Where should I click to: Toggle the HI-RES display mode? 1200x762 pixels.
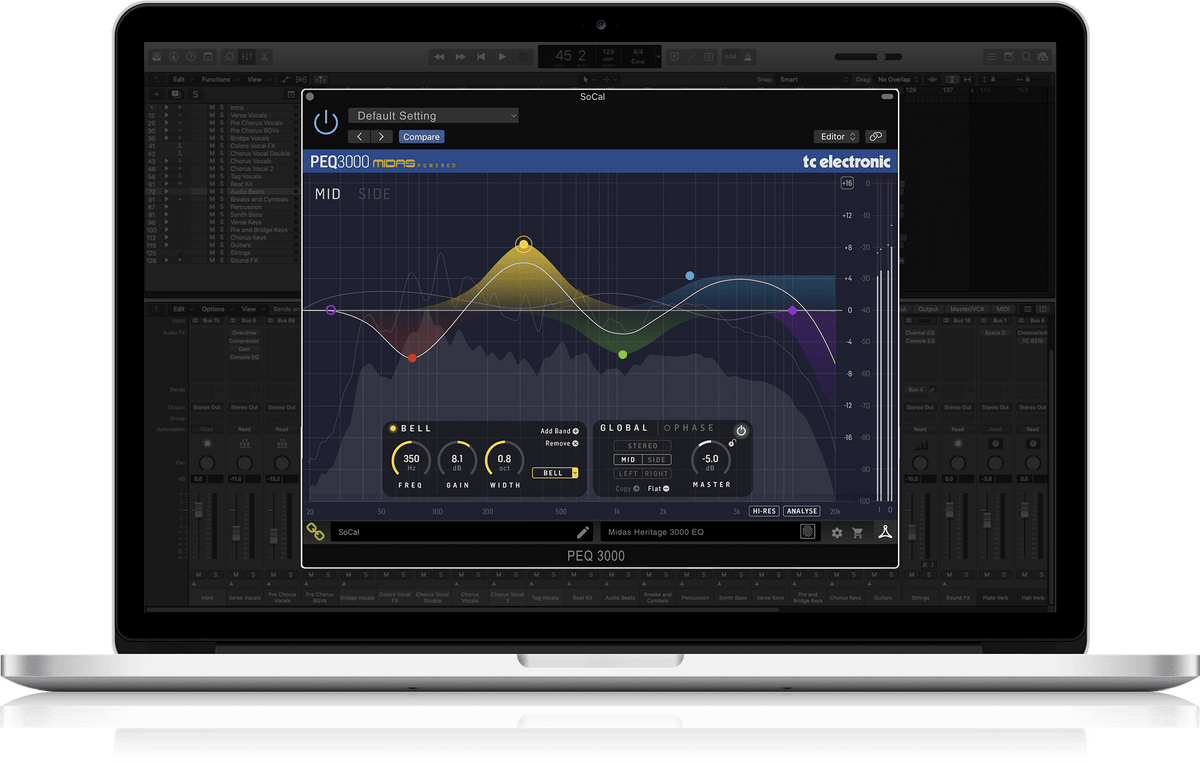764,511
